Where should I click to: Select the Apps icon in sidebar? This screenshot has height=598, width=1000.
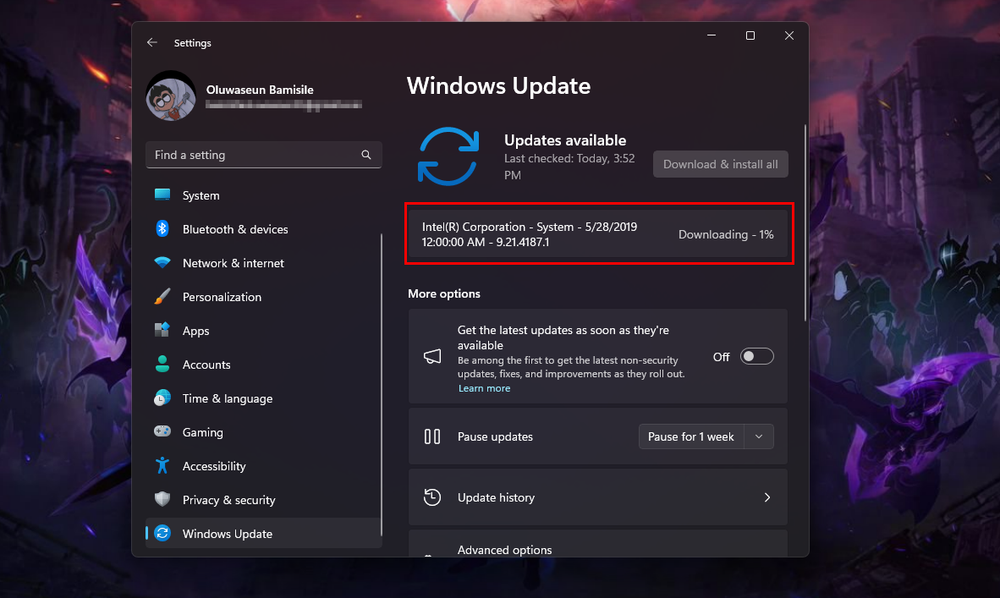tap(162, 331)
